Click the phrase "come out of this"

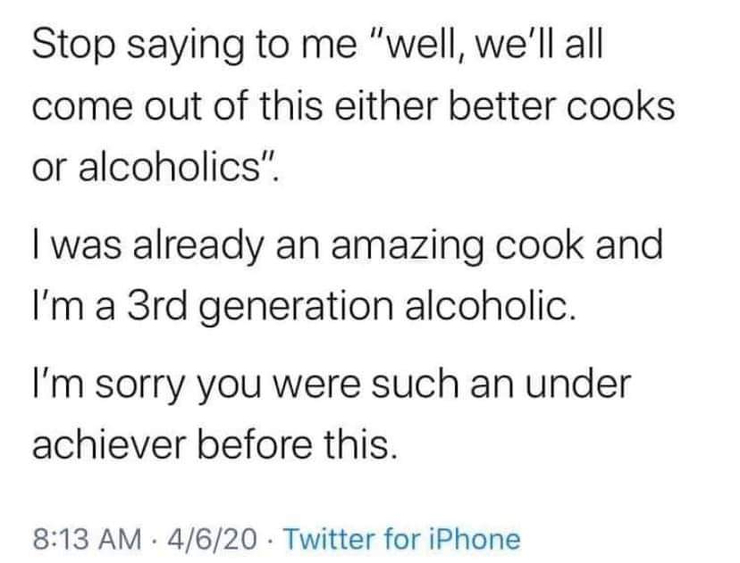point(177,106)
